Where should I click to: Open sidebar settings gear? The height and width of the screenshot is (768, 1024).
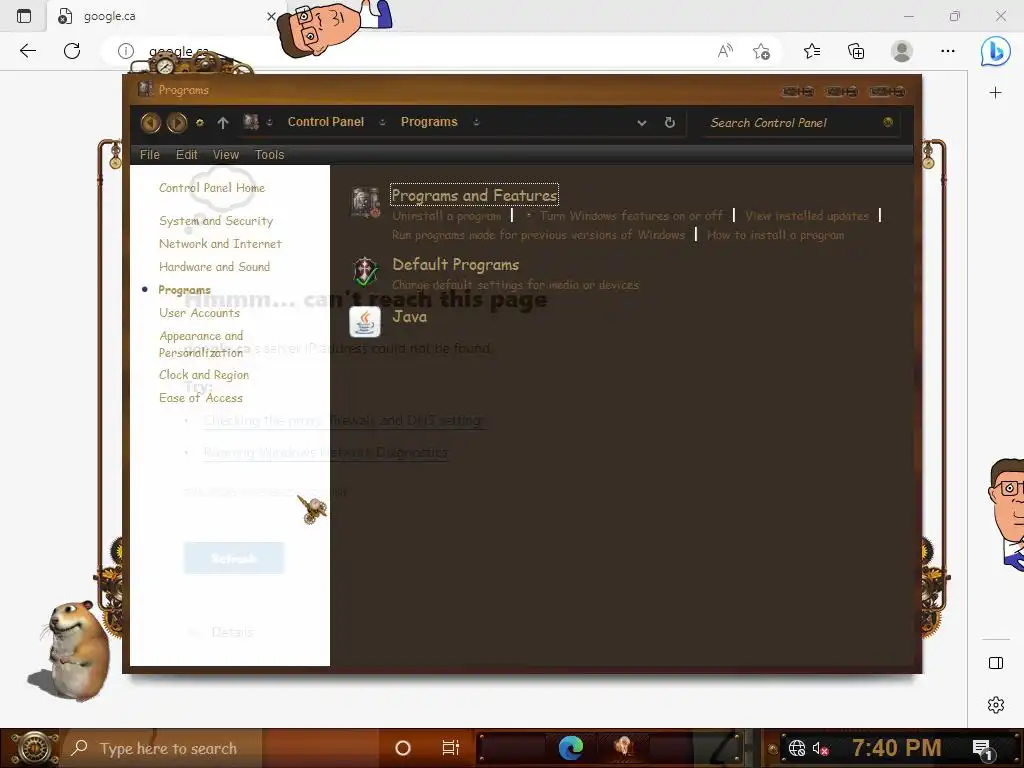pos(995,705)
